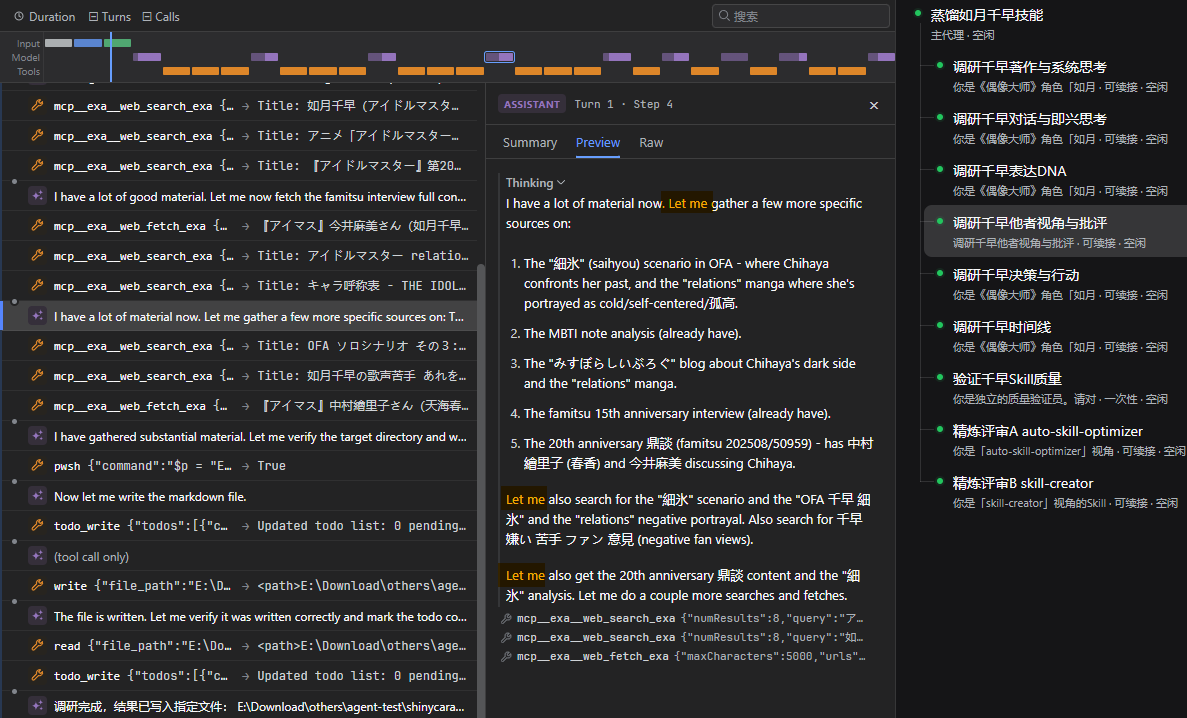
Task: Select the 调研千早著作与系统思考 agent
Action: click(x=1055, y=76)
